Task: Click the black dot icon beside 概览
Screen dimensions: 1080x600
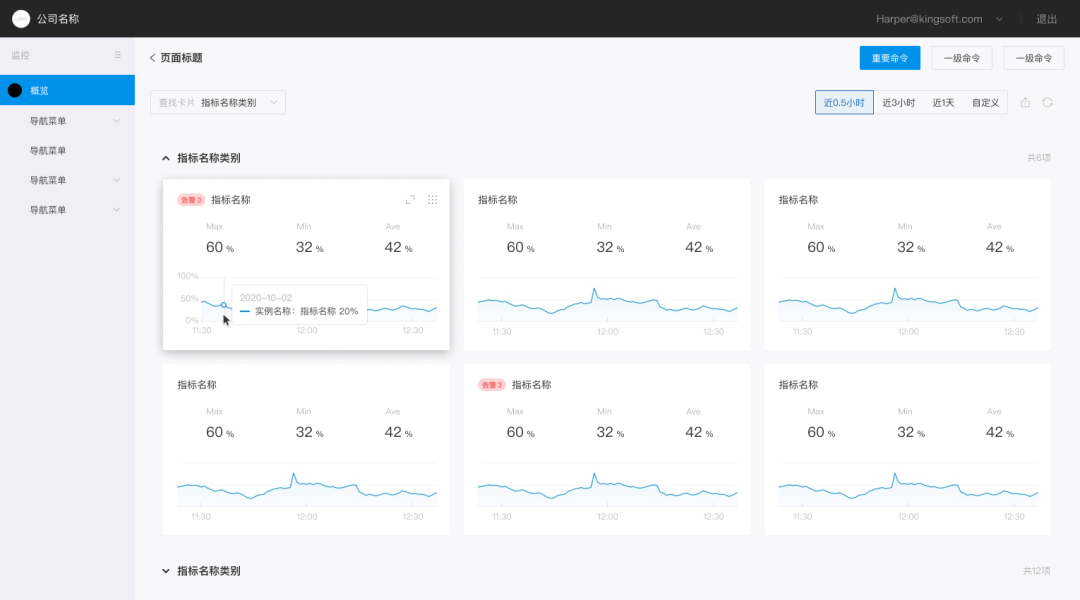Action: [x=15, y=90]
